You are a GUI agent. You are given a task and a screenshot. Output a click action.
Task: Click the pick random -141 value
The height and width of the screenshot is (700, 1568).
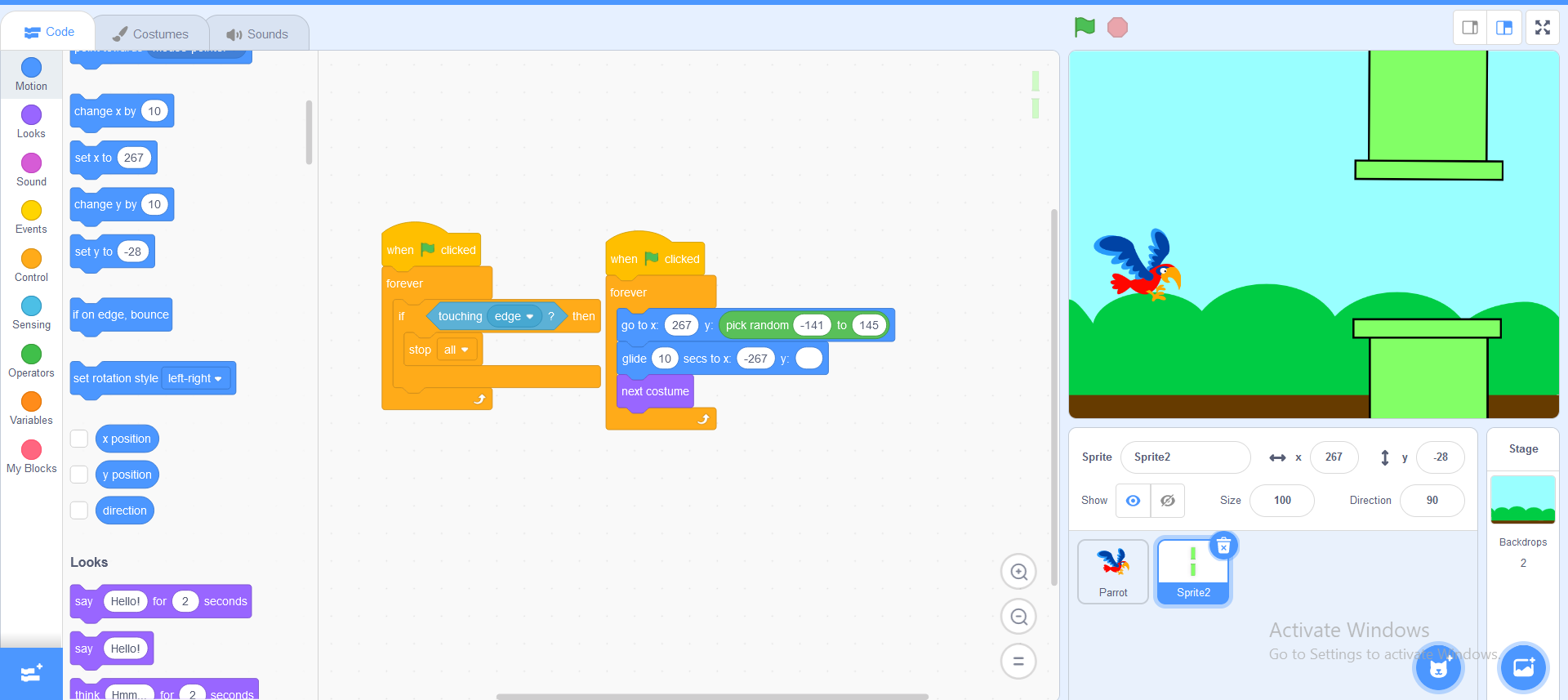click(x=811, y=325)
